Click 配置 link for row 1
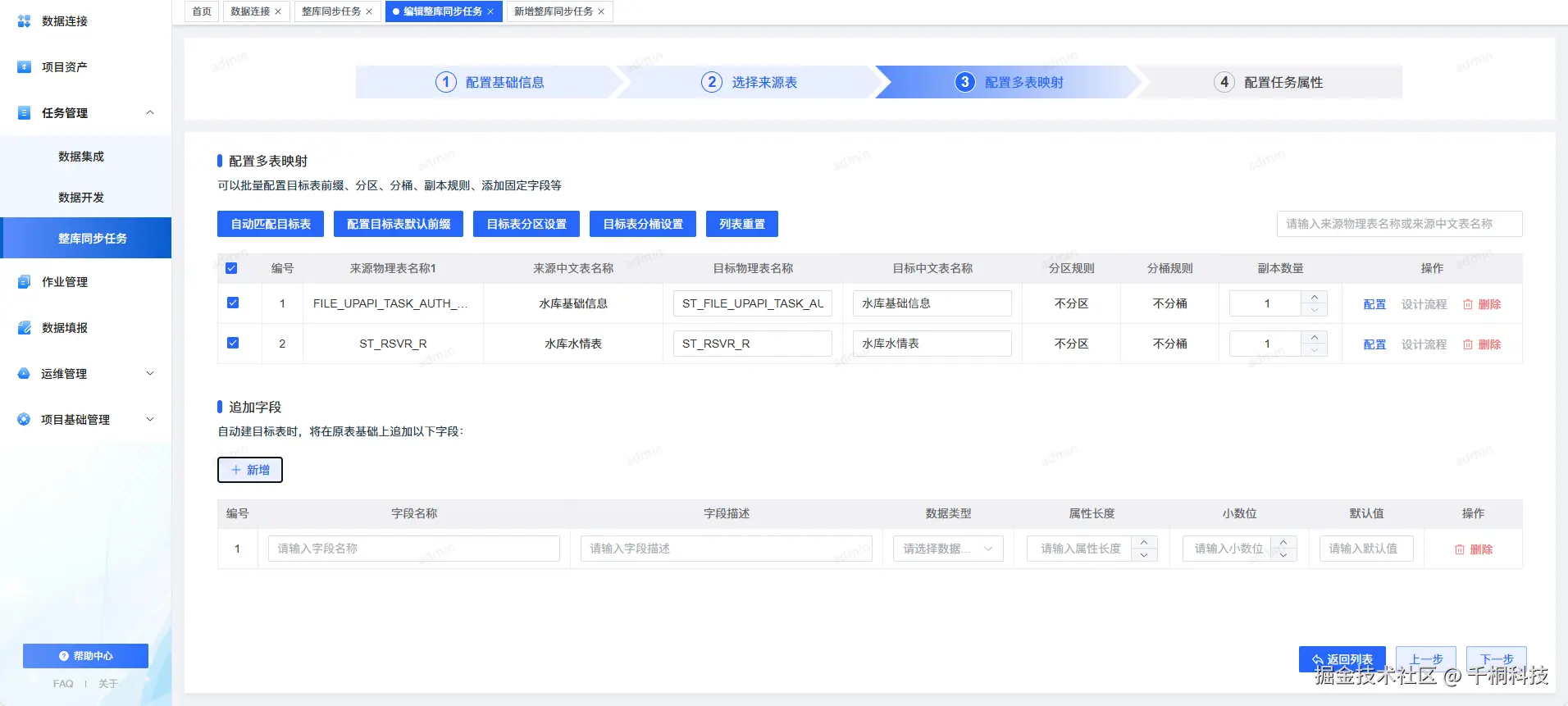Screen dimensions: 1568x706 coord(1374,304)
